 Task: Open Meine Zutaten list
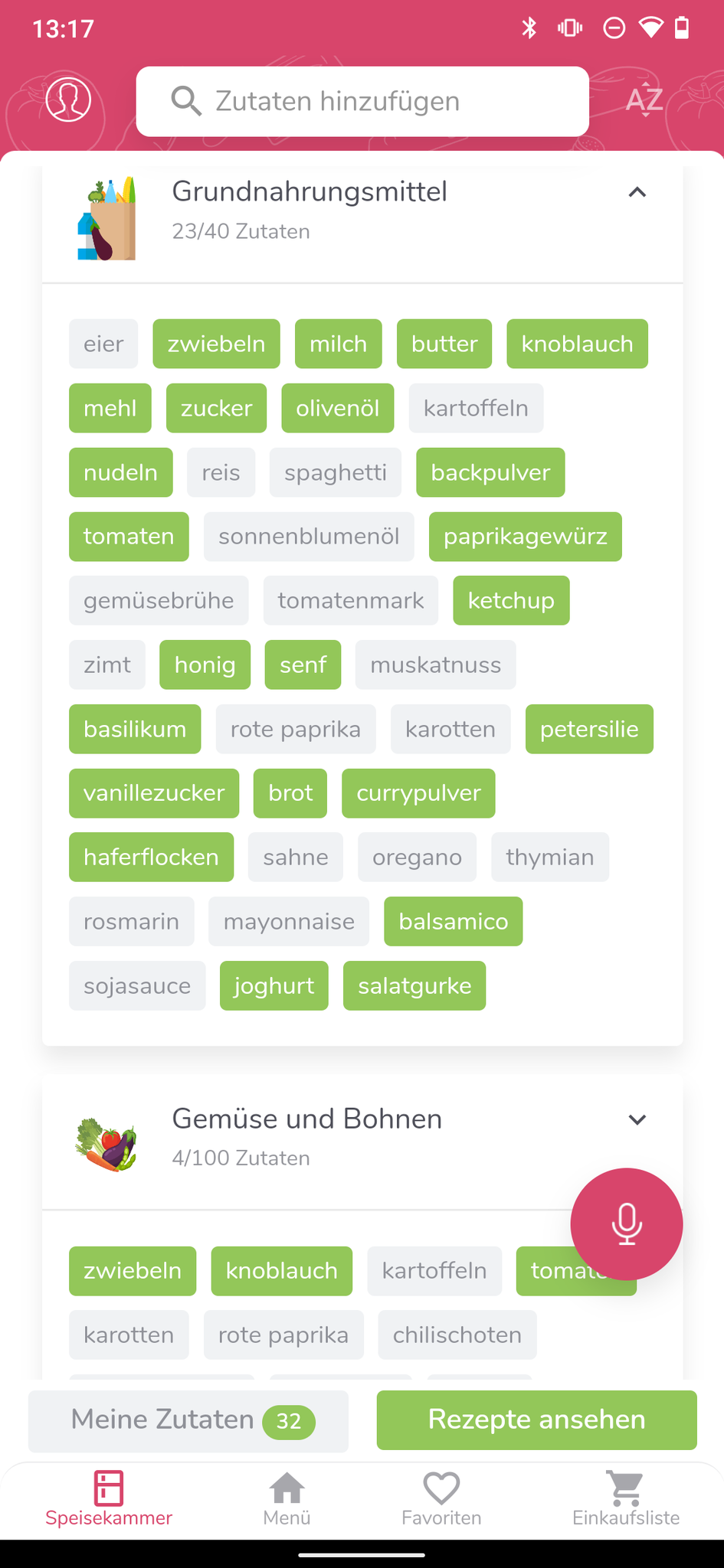click(188, 1420)
